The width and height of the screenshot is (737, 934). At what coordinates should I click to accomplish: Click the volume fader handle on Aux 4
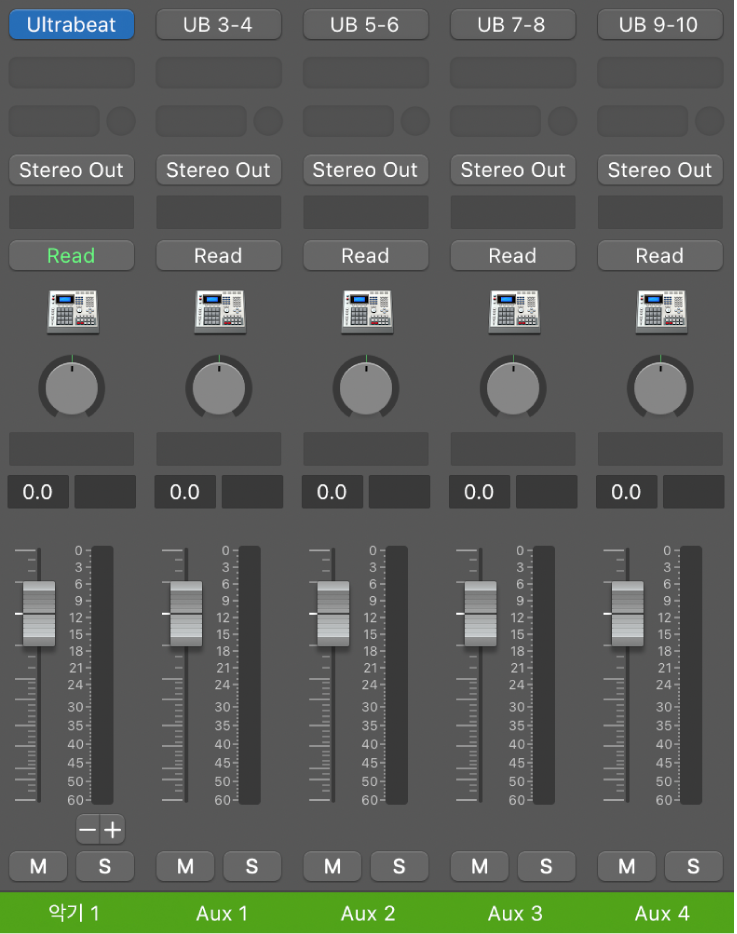[x=627, y=614]
